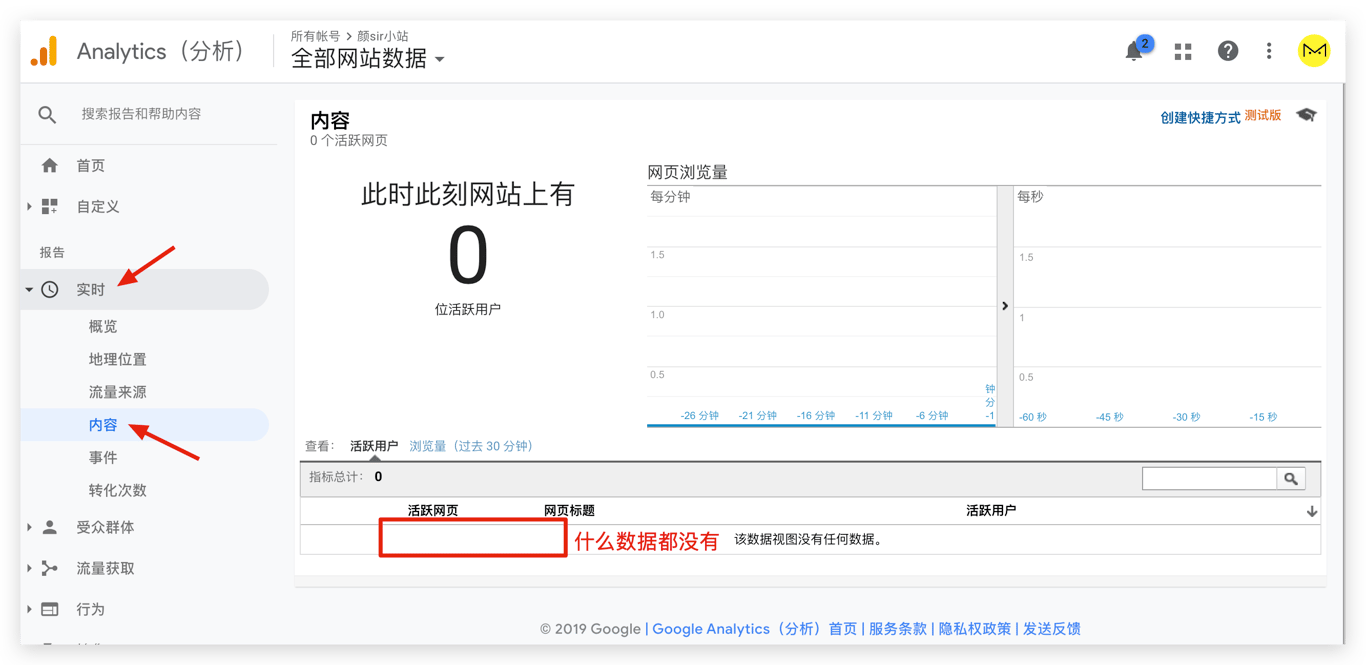1366x665 pixels.
Task: Click the table search magnifier button
Action: 1291,479
